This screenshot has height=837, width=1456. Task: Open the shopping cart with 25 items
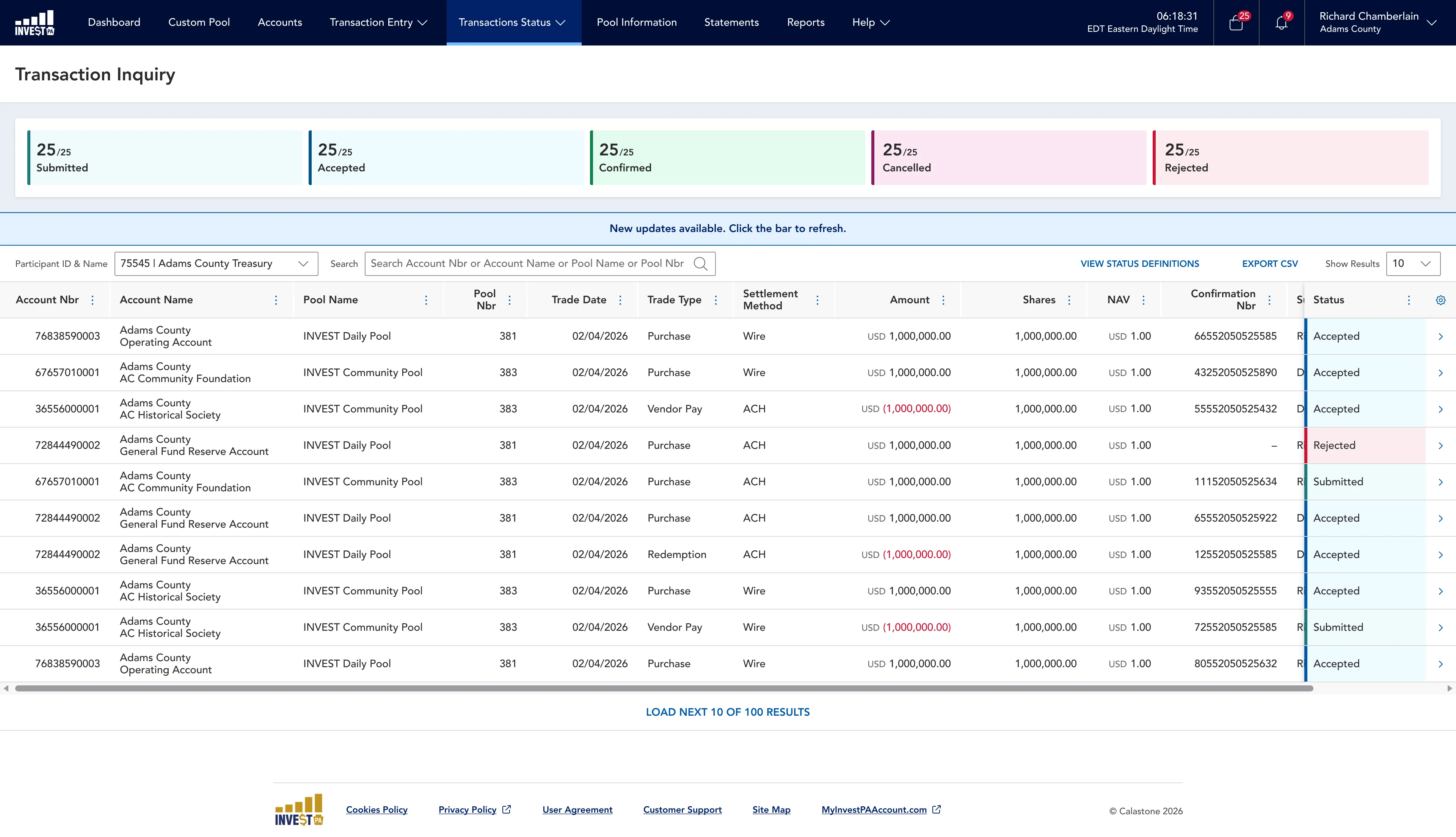click(x=1236, y=22)
